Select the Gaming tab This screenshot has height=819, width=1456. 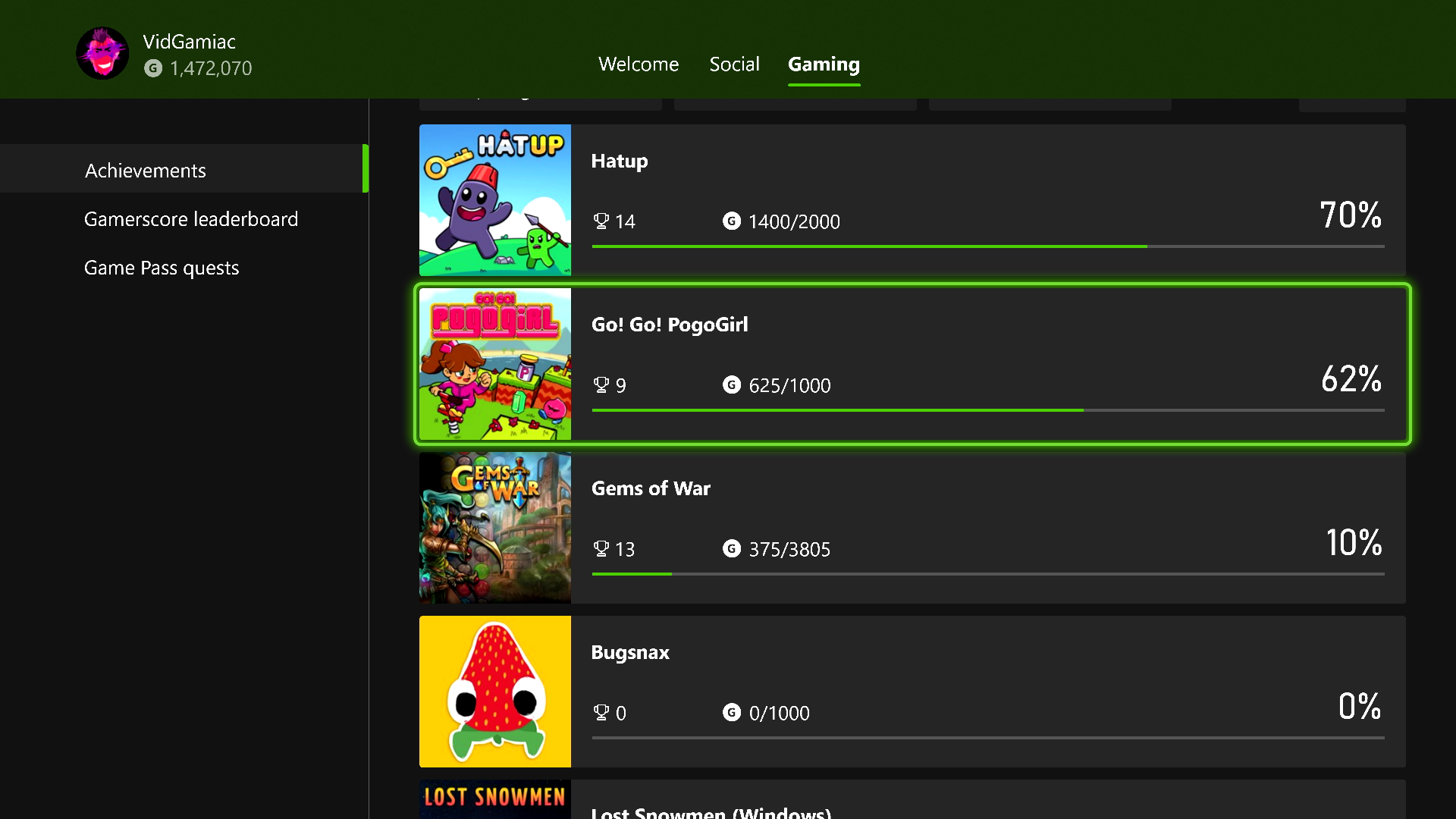pyautogui.click(x=824, y=64)
